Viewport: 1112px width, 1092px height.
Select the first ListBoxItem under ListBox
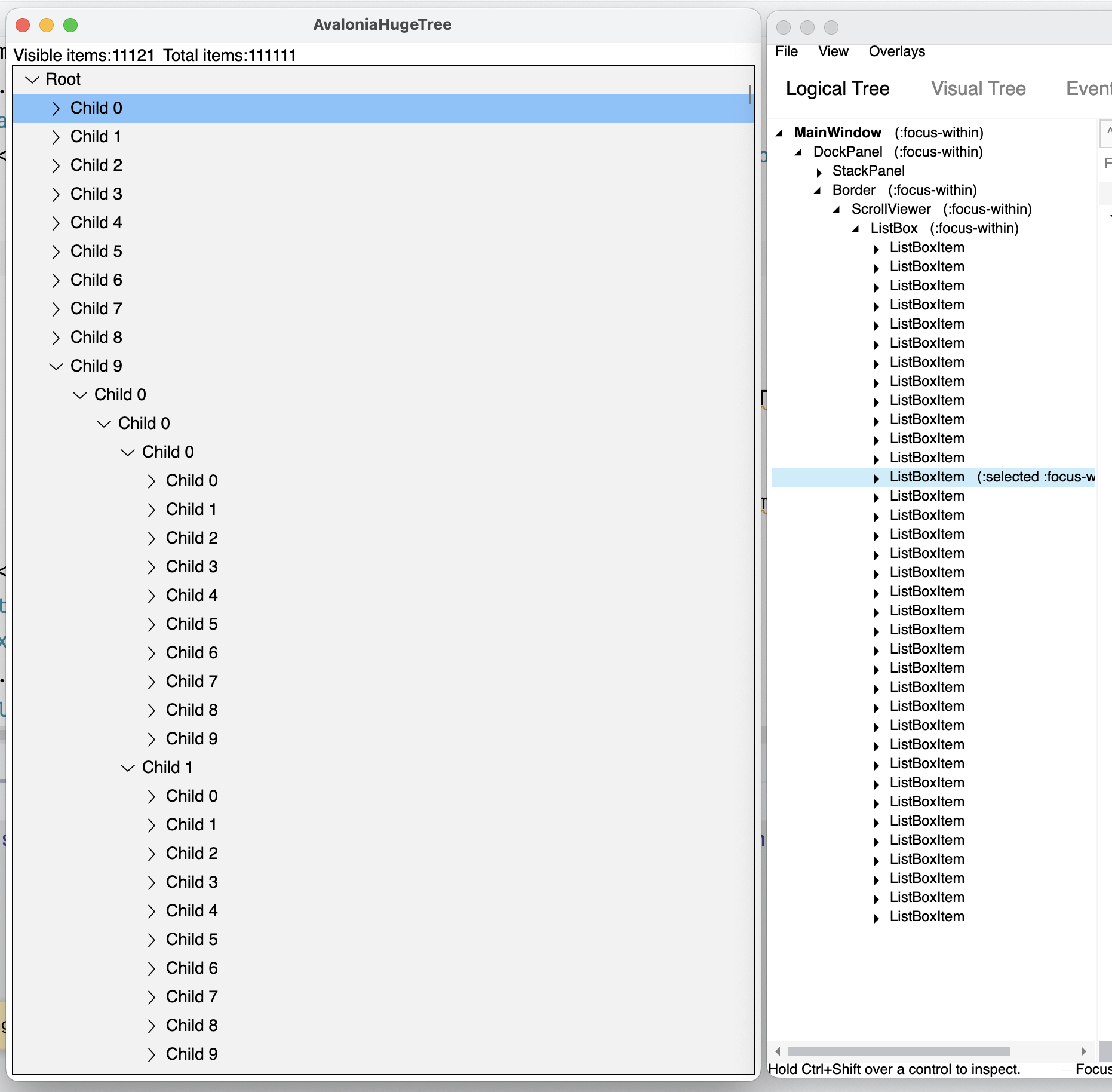927,247
